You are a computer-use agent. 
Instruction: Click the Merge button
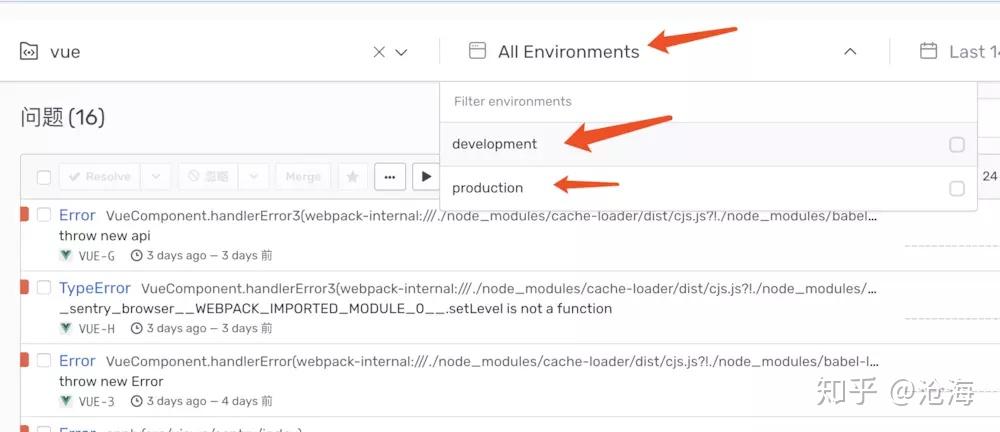[x=303, y=177]
